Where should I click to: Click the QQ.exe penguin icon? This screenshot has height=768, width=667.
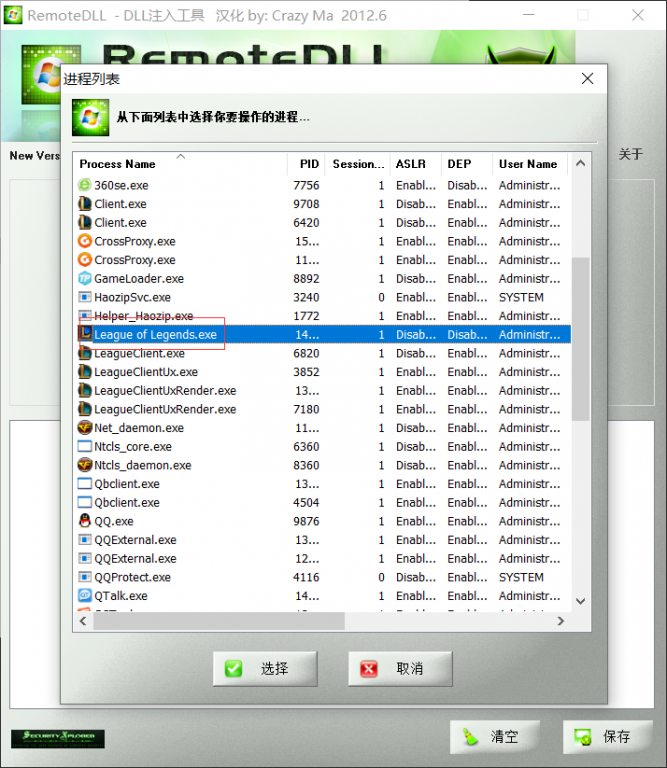click(85, 521)
